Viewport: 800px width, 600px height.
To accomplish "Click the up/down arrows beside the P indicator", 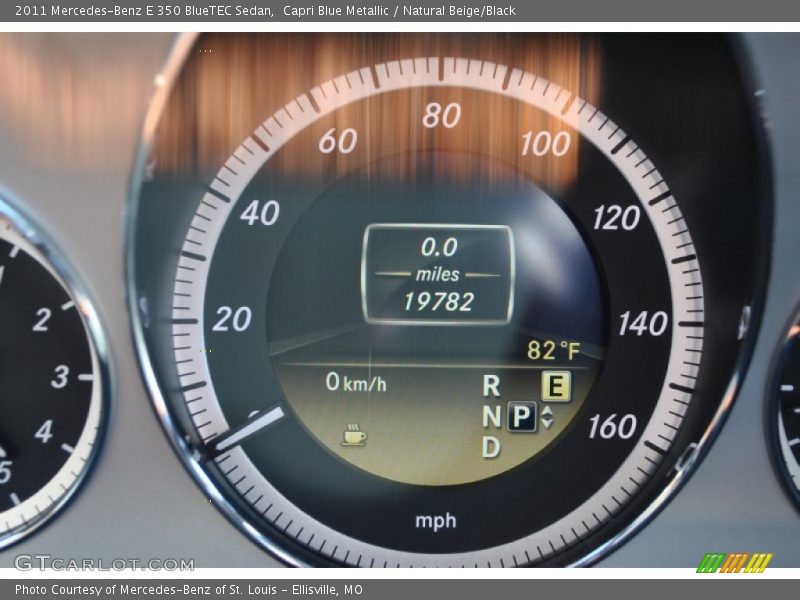I will (546, 417).
